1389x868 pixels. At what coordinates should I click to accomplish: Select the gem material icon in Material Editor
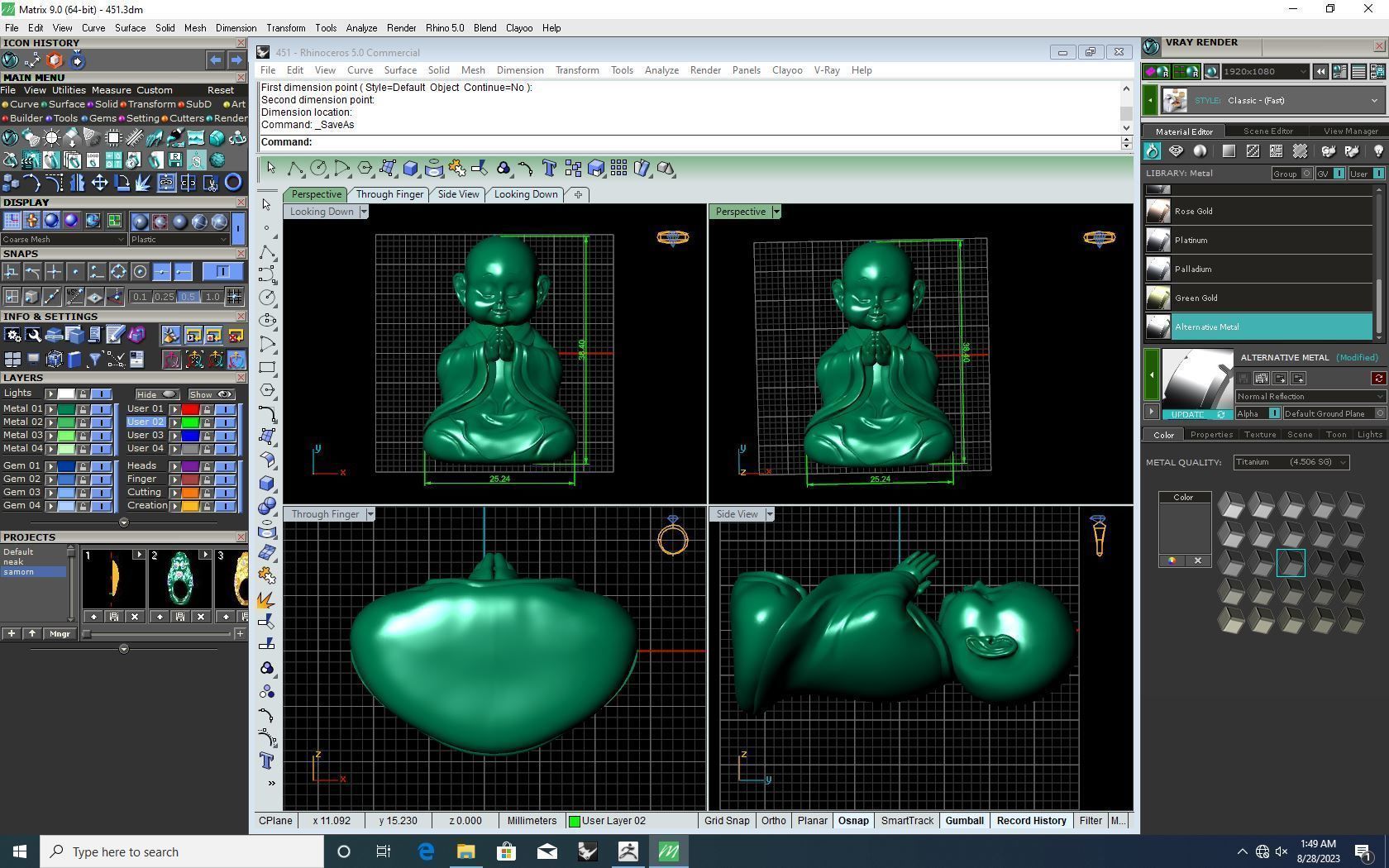pyautogui.click(x=1175, y=151)
